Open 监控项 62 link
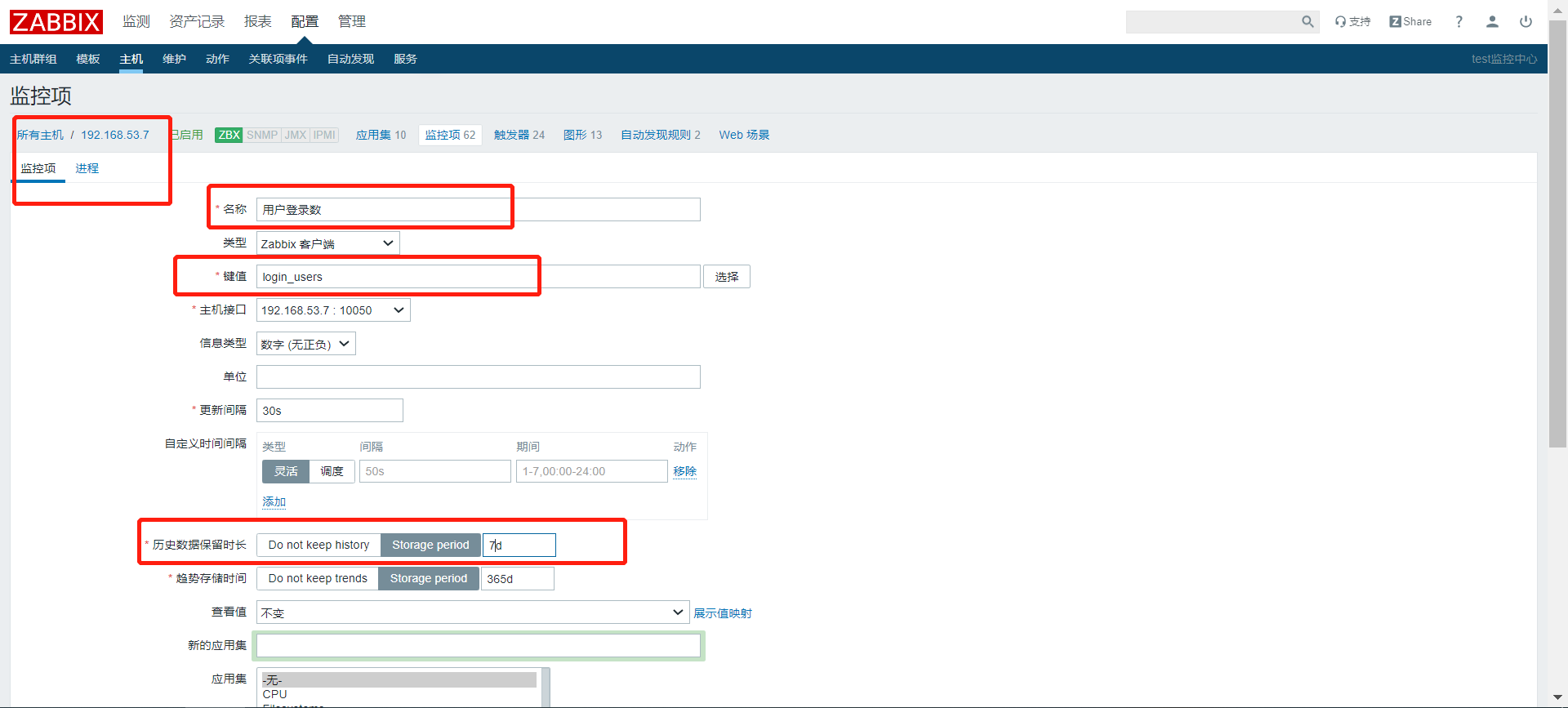1568x708 pixels. coord(450,135)
